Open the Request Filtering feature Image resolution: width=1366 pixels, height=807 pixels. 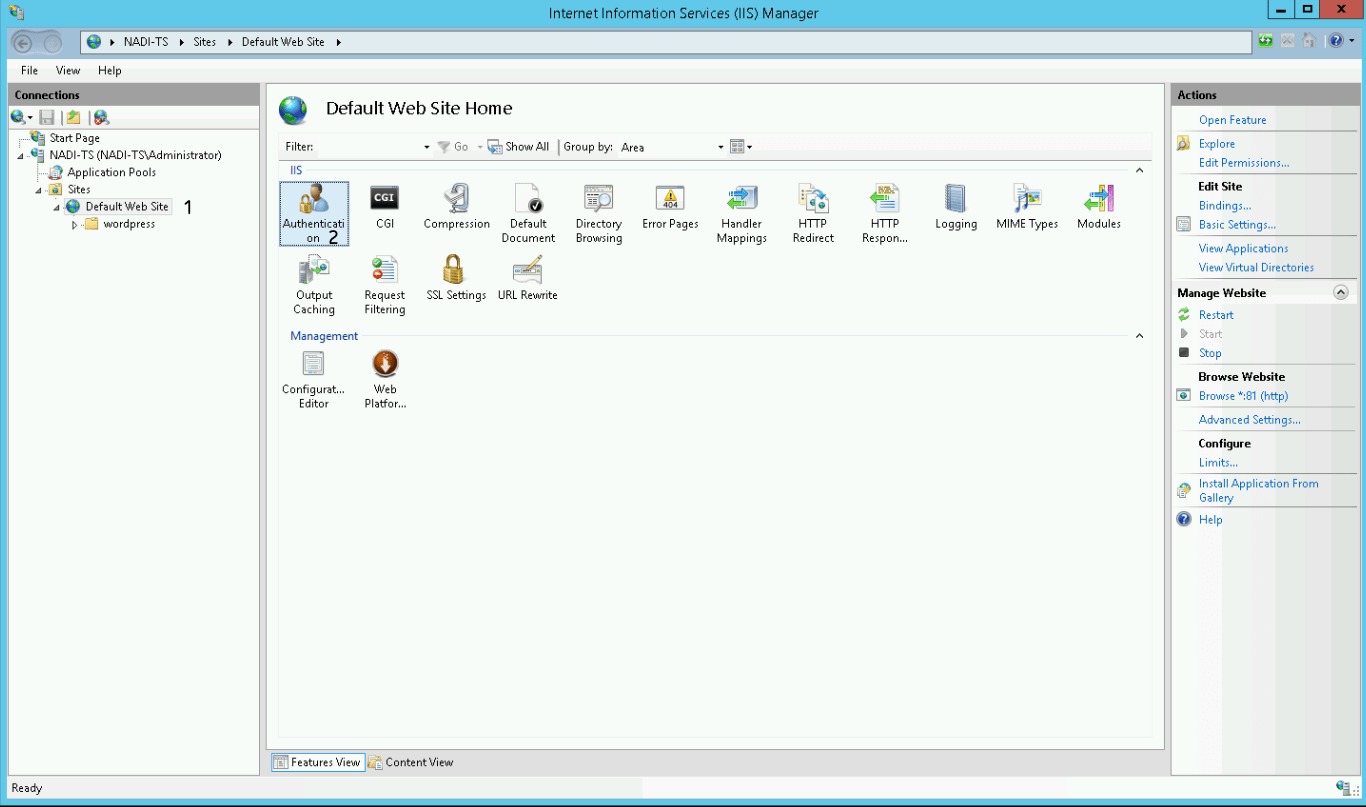coord(385,285)
